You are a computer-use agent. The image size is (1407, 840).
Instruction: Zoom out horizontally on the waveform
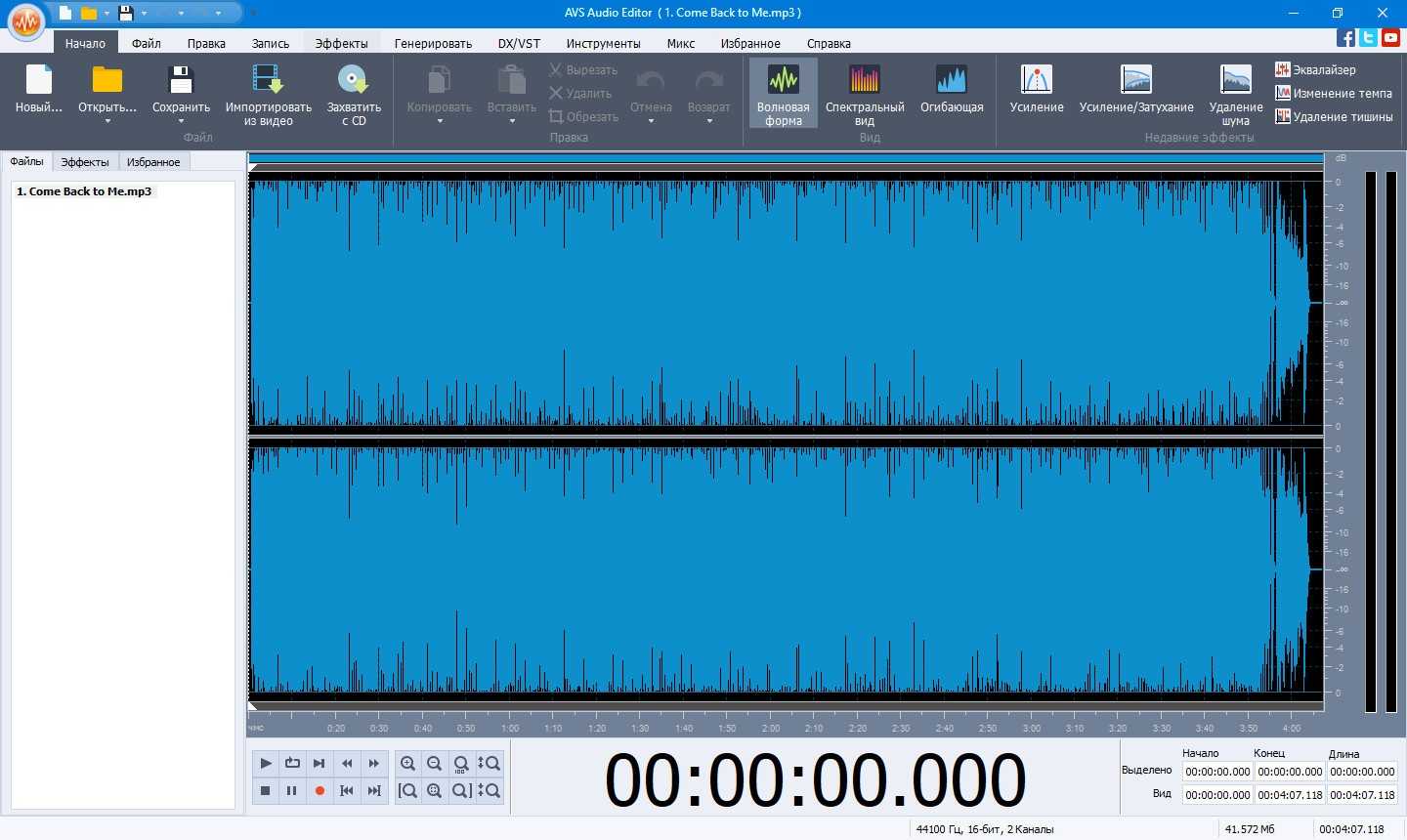435,763
